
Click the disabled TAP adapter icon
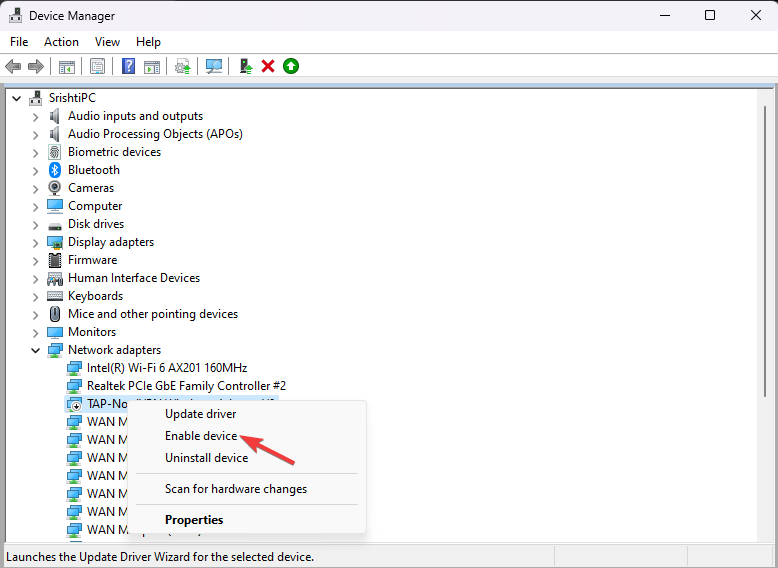point(74,404)
